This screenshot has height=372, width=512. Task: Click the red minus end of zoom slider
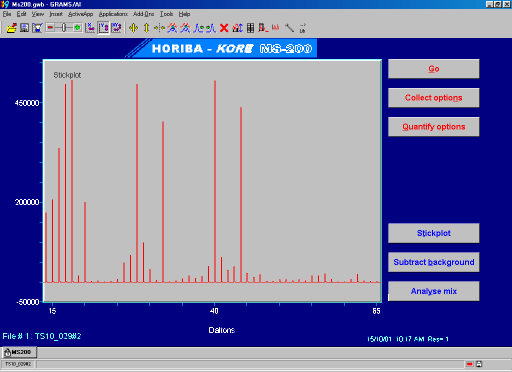(x=50, y=28)
